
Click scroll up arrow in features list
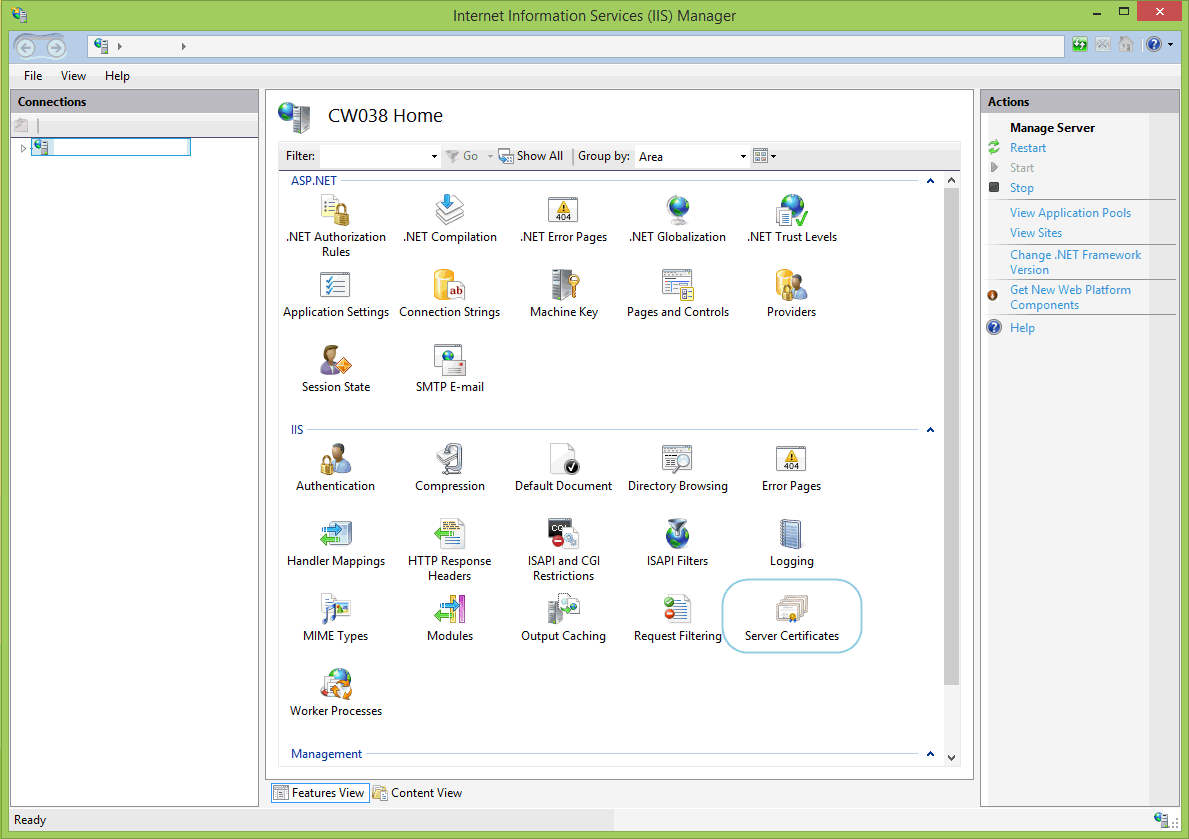951,181
